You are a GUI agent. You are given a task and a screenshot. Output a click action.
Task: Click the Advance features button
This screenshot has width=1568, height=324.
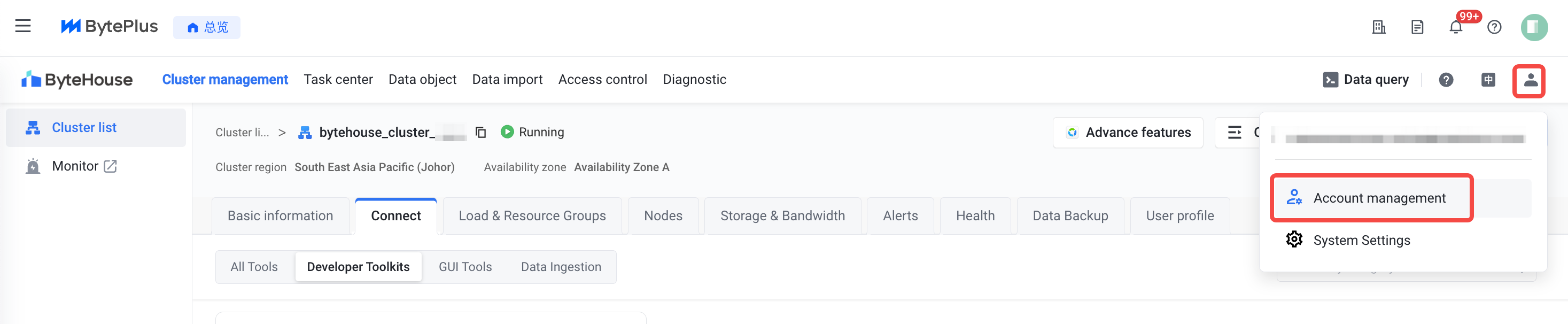(x=1128, y=132)
